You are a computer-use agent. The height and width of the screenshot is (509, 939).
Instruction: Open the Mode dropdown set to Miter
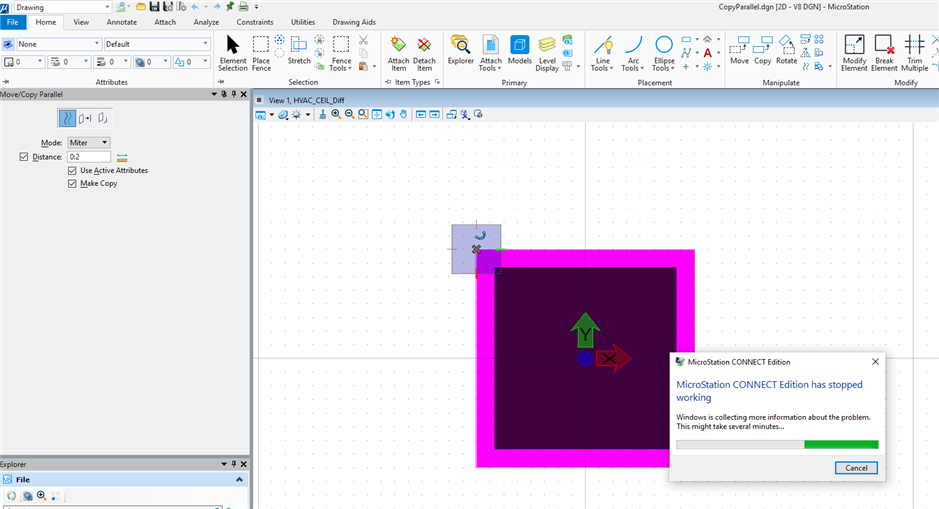tap(88, 143)
